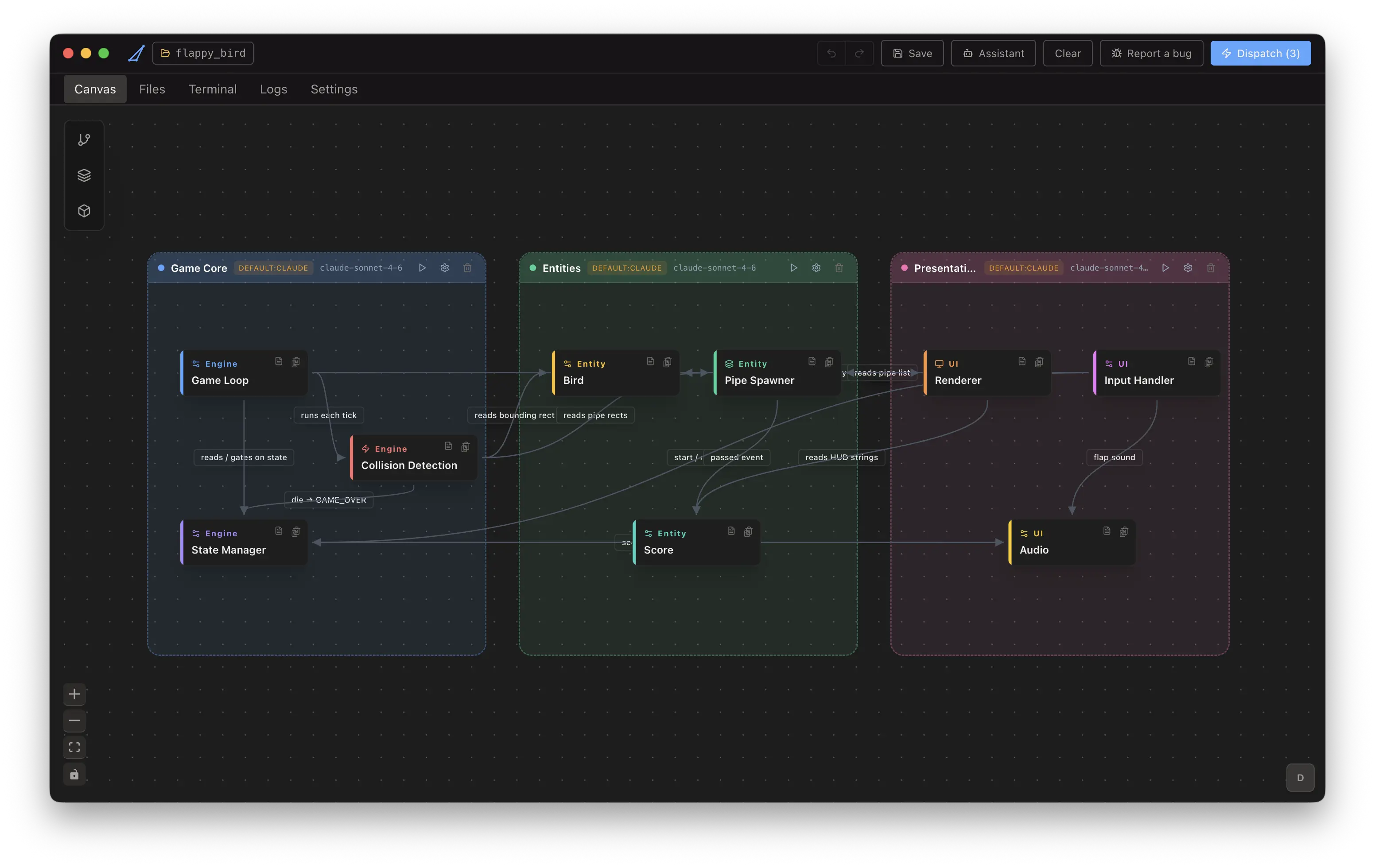
Task: Click the "flap sound" edge label
Action: (1114, 457)
